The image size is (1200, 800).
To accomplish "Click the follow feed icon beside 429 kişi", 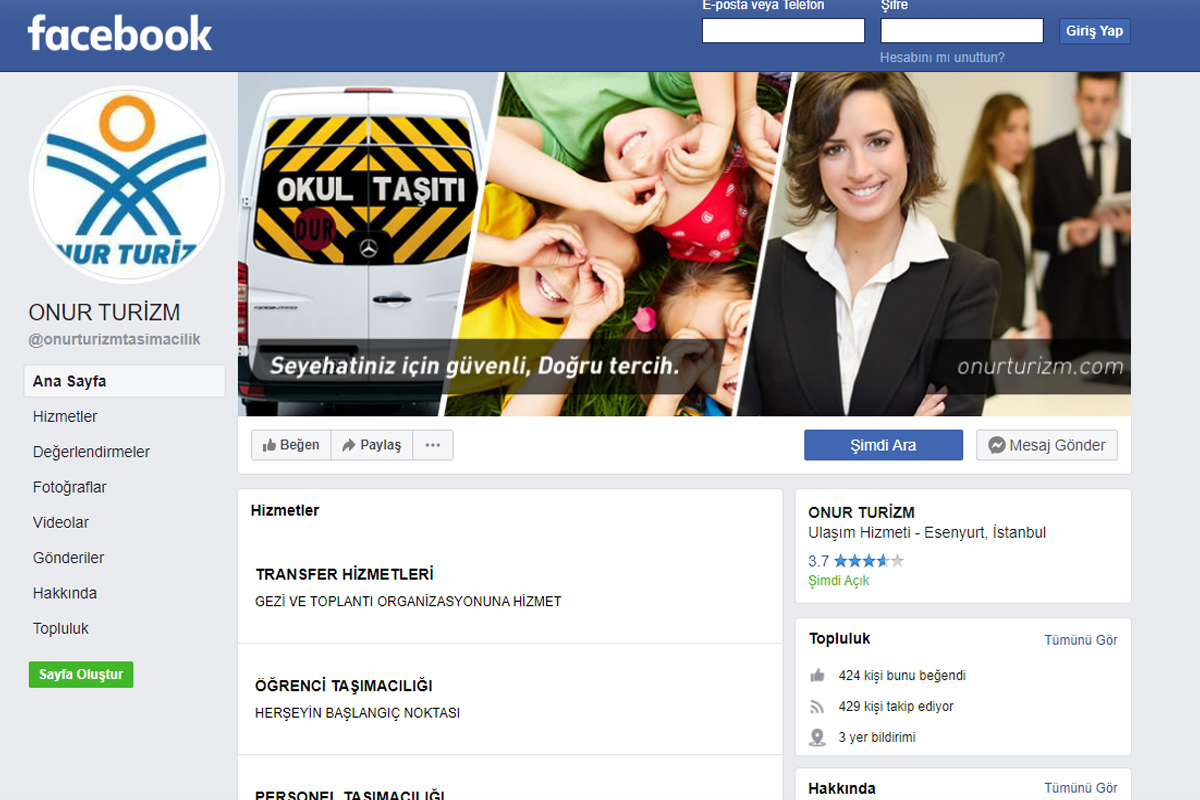I will click(x=818, y=707).
